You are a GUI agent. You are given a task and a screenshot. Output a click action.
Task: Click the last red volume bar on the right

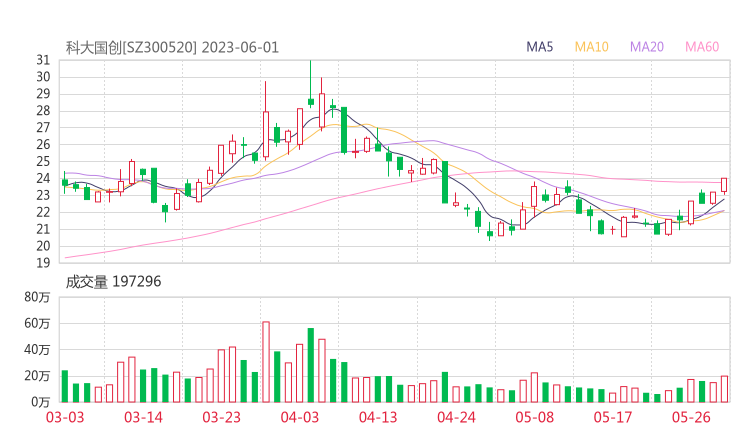point(724,389)
